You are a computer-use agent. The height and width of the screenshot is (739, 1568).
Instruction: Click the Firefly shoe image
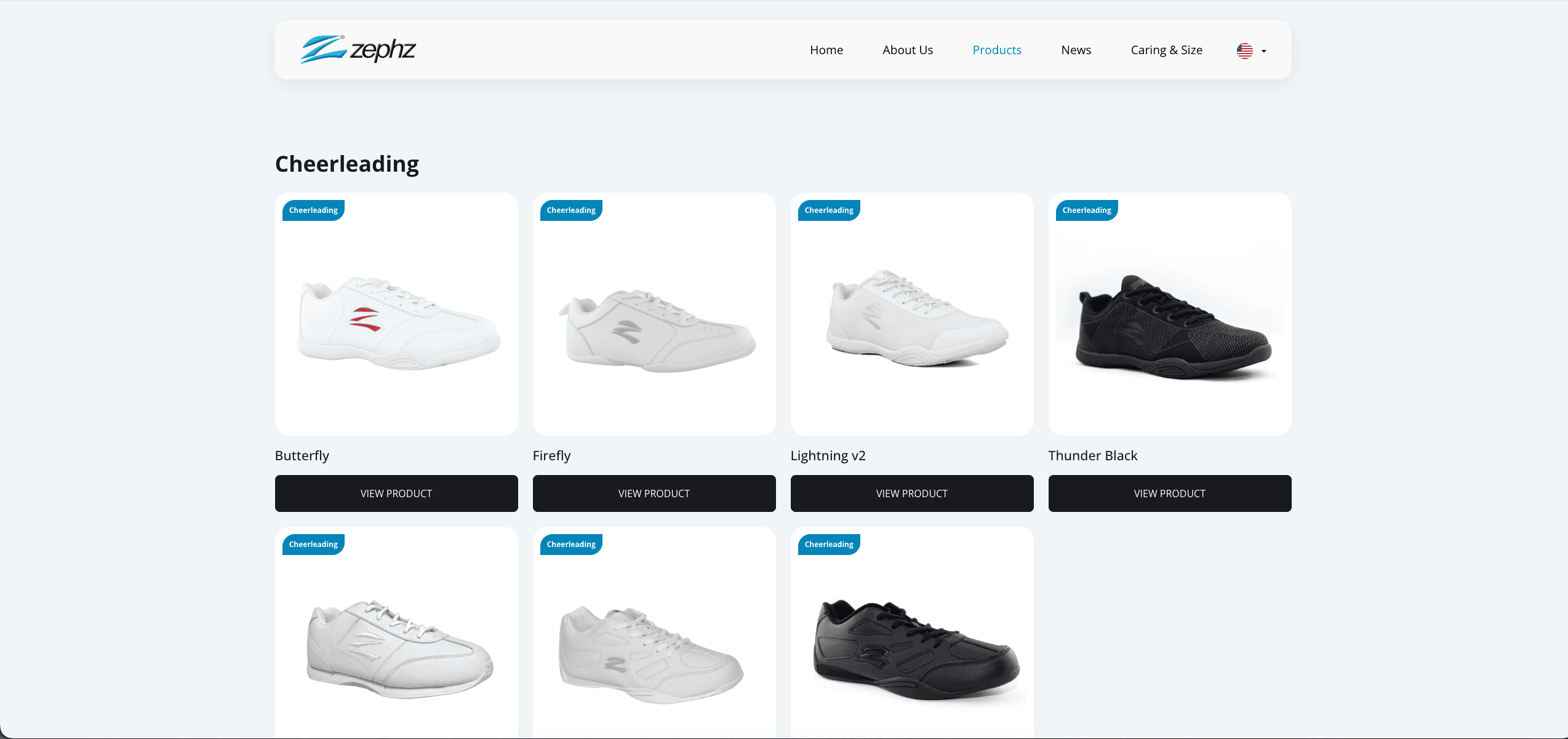click(x=657, y=330)
